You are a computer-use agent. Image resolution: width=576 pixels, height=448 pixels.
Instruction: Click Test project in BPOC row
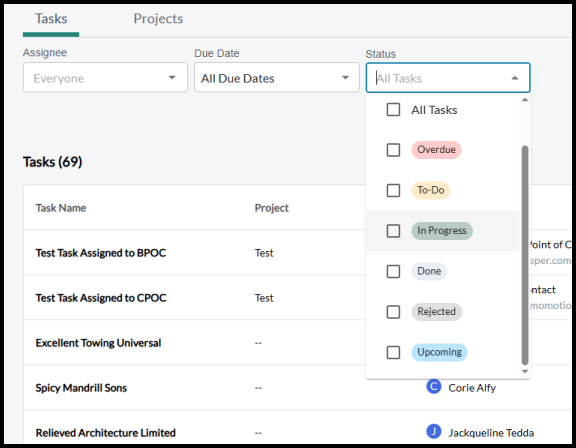[x=264, y=253]
